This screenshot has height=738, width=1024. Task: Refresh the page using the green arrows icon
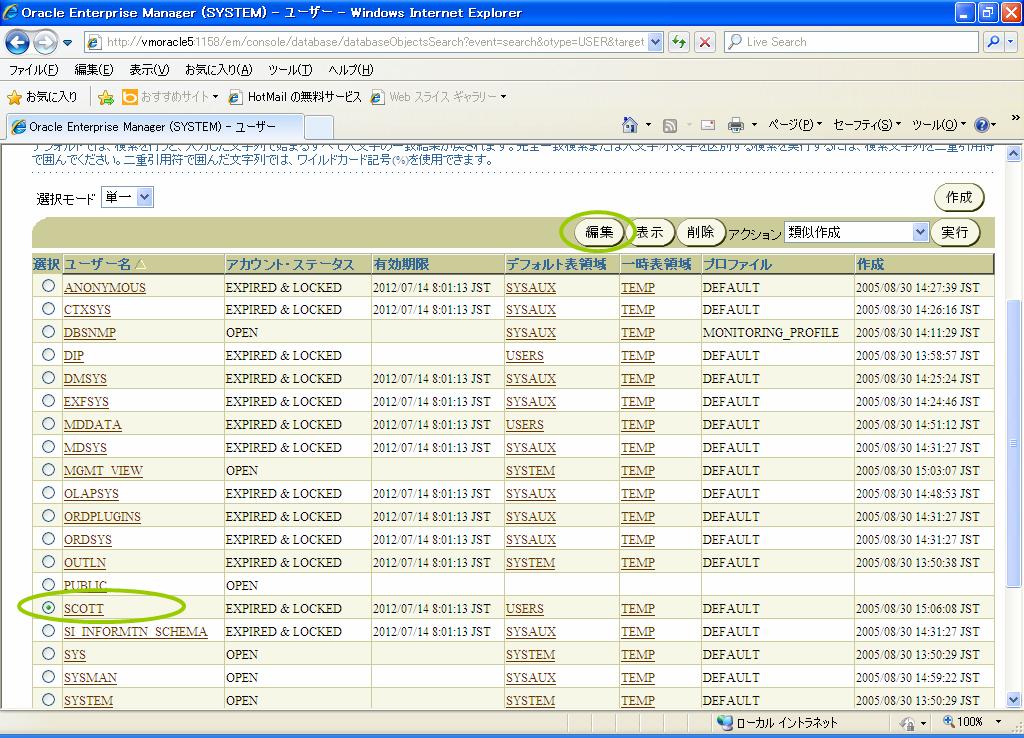tap(679, 42)
